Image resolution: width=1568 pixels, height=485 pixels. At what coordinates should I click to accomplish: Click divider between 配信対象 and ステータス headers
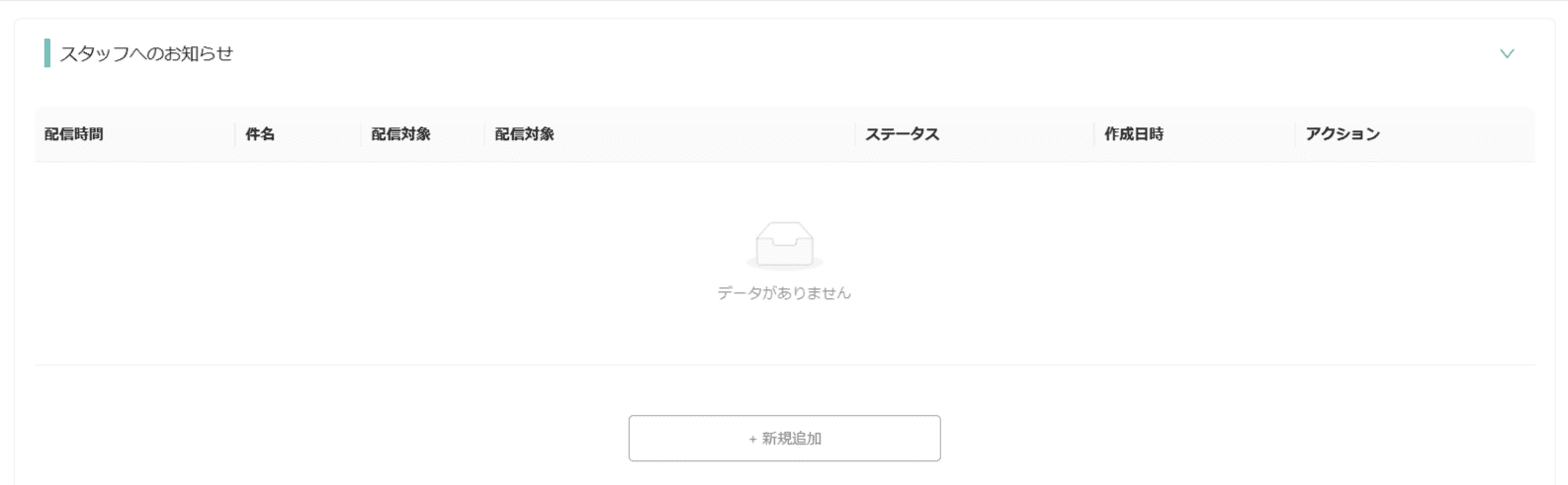[855, 134]
